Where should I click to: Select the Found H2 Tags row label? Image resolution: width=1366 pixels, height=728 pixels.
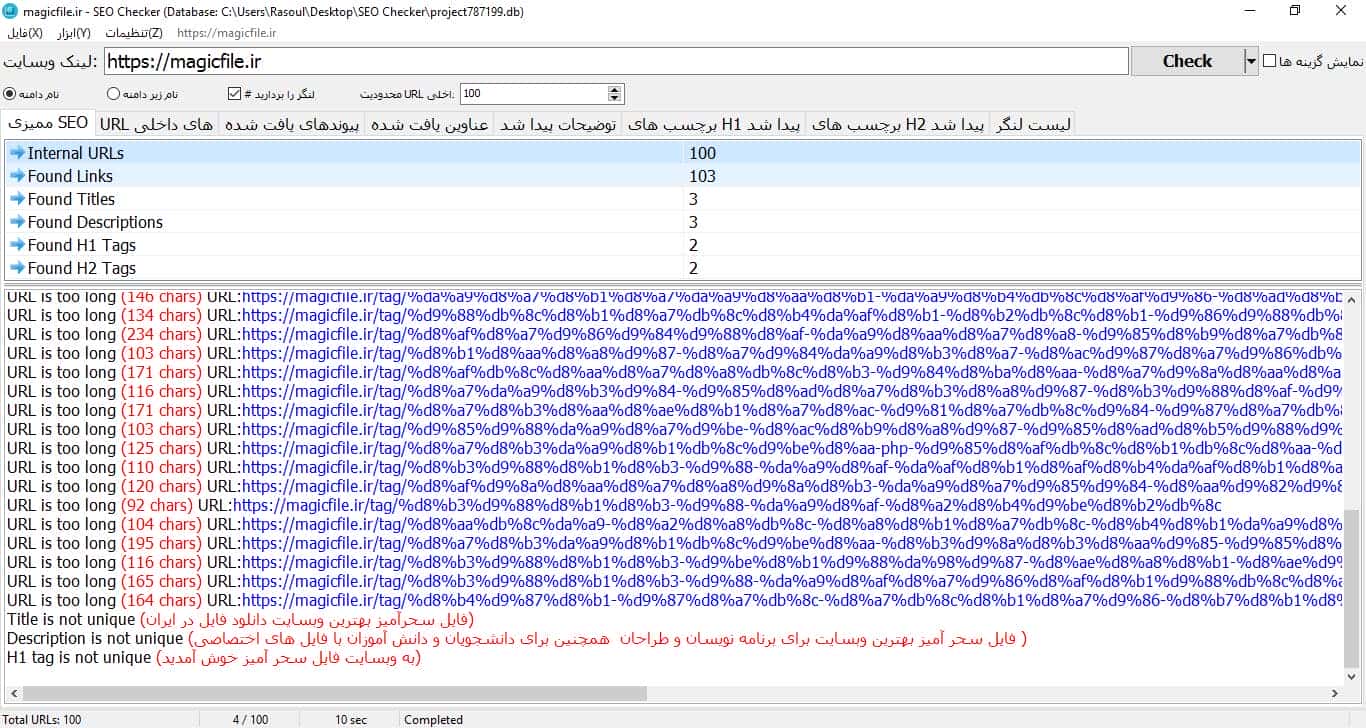coord(82,268)
